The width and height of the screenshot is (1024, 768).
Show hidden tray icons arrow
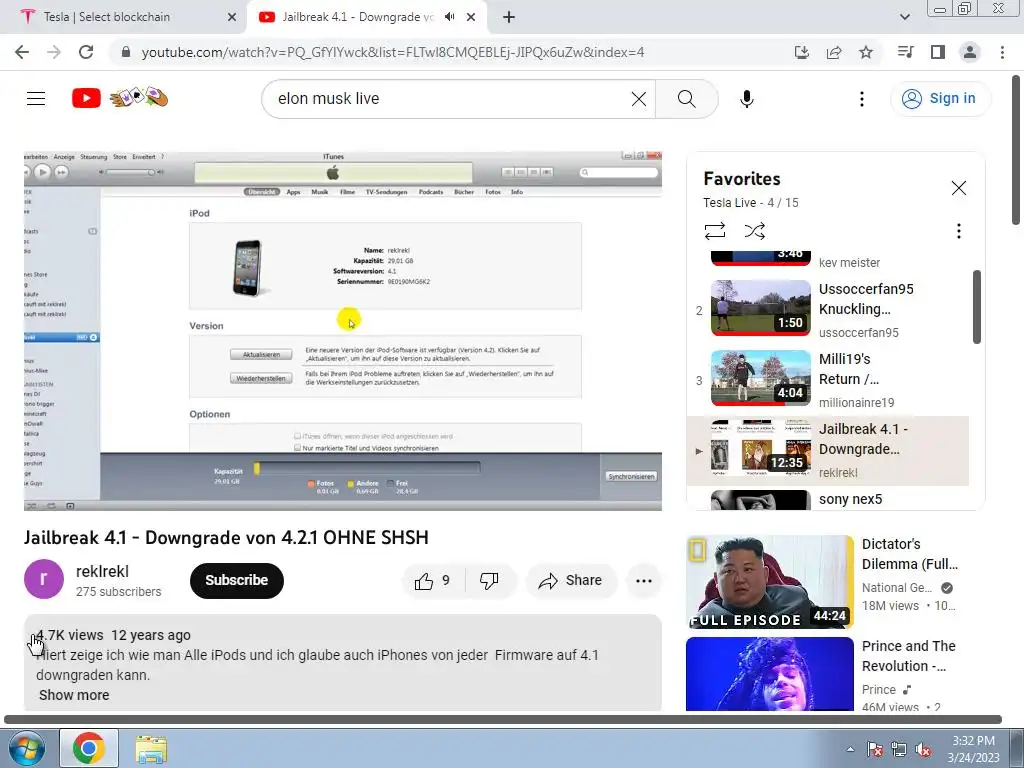[x=850, y=749]
